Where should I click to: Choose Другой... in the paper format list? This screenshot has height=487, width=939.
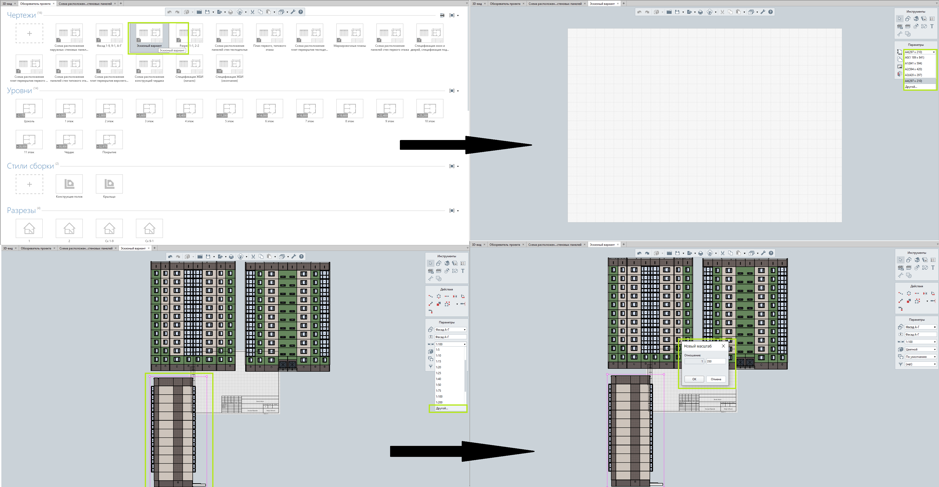click(911, 87)
